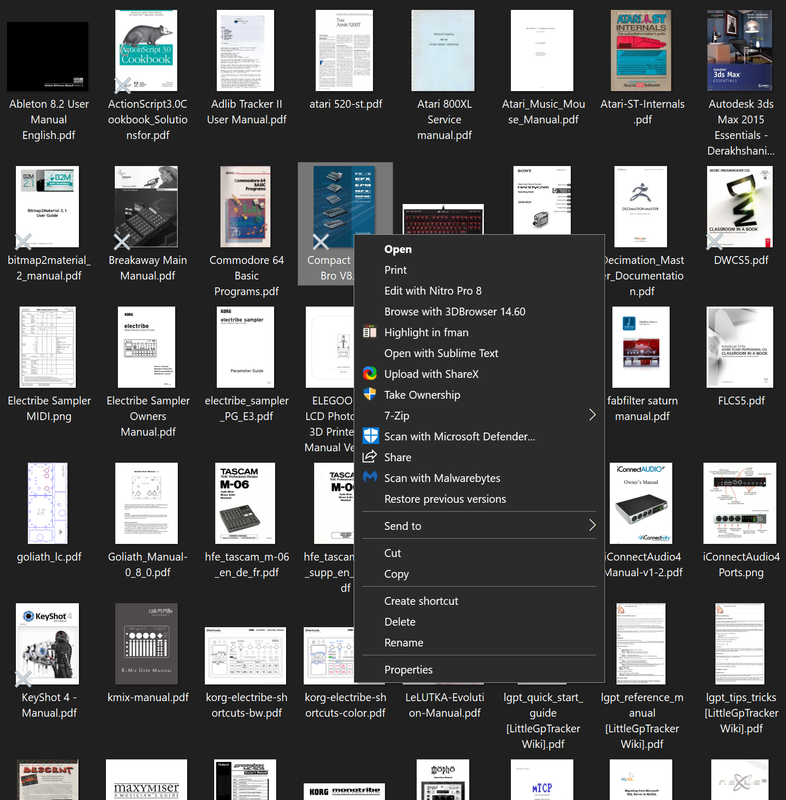786x800 pixels.
Task: Choose Restore previous versions
Action: pyautogui.click(x=445, y=499)
